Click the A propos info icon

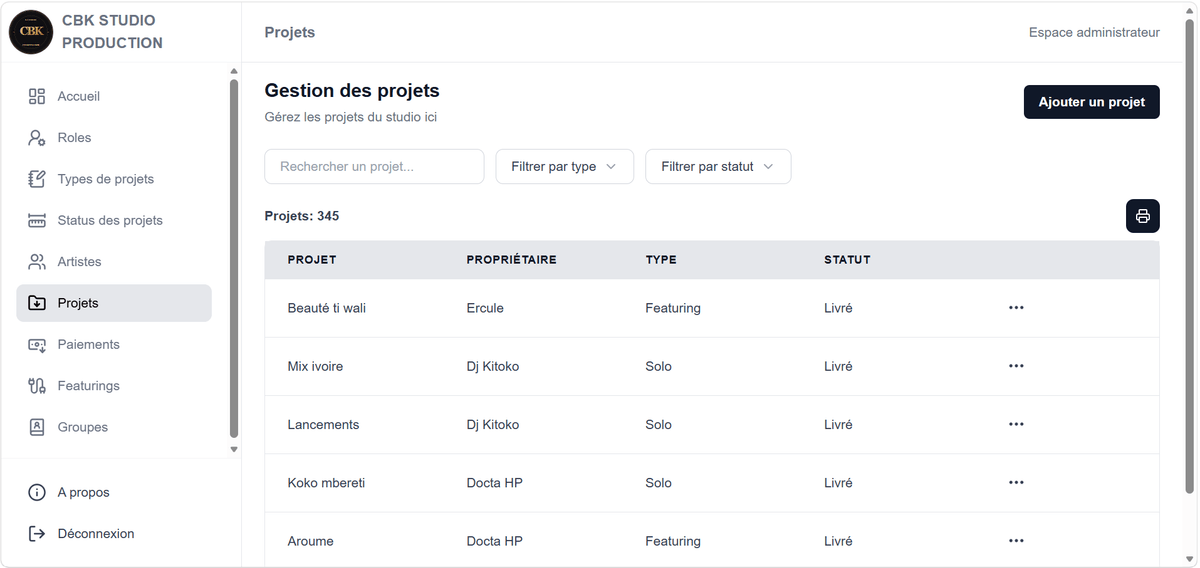tap(37, 492)
